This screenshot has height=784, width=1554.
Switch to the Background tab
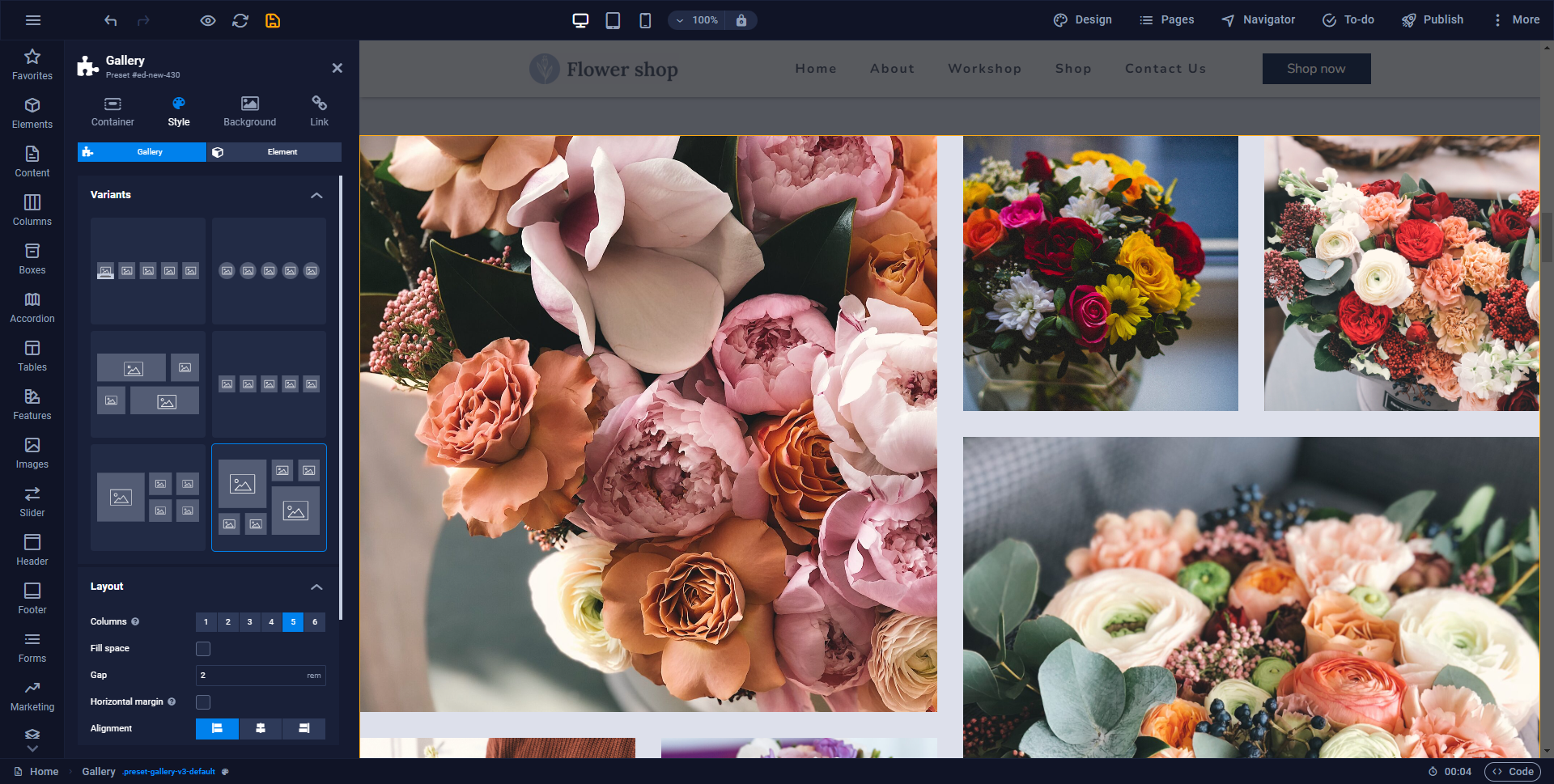click(250, 112)
